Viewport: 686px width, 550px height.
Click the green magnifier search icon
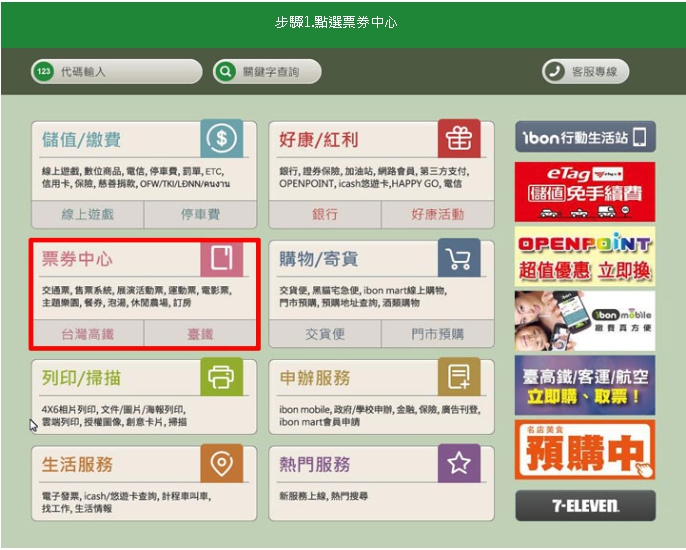[x=226, y=71]
